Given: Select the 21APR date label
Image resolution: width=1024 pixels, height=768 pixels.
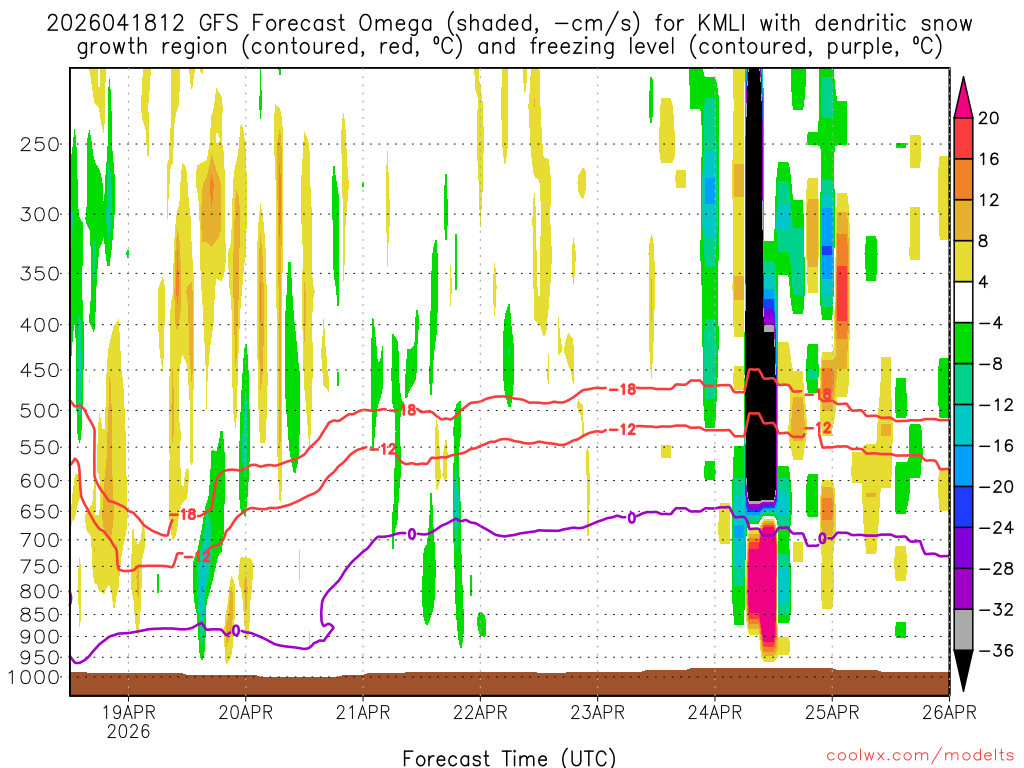Looking at the screenshot, I should click(363, 712).
